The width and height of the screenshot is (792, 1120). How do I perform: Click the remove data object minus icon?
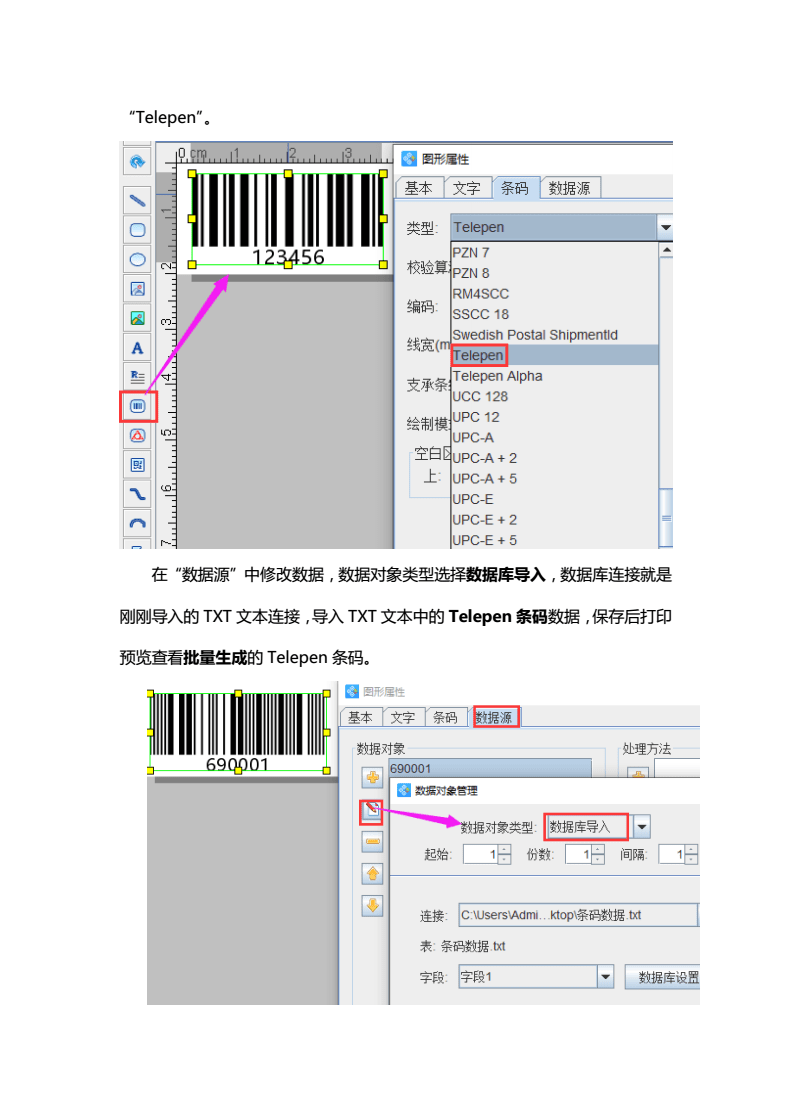coord(372,841)
